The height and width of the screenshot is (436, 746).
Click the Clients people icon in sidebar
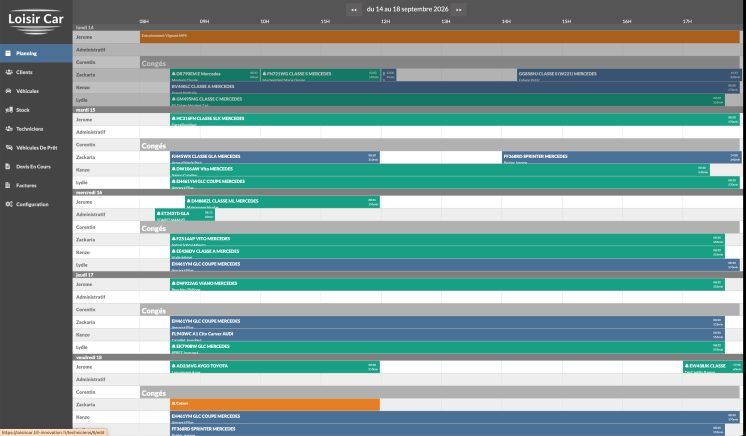click(x=9, y=72)
